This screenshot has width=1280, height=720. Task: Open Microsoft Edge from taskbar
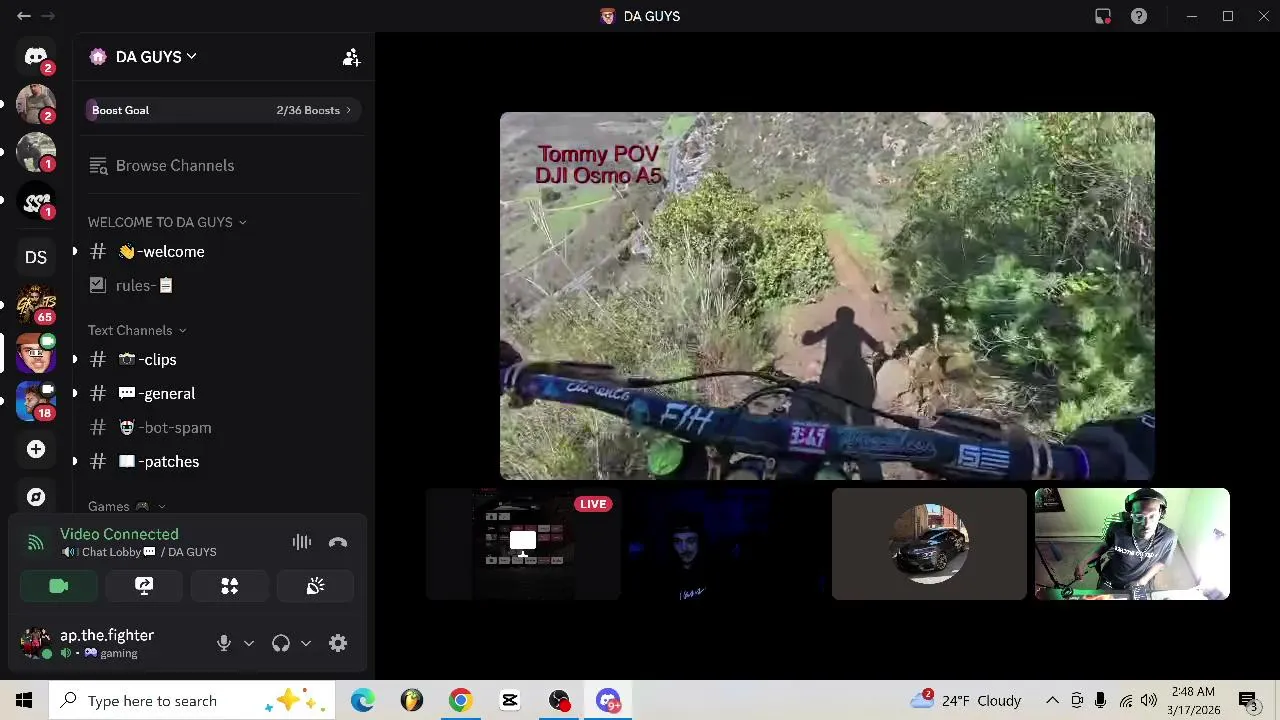coord(362,701)
